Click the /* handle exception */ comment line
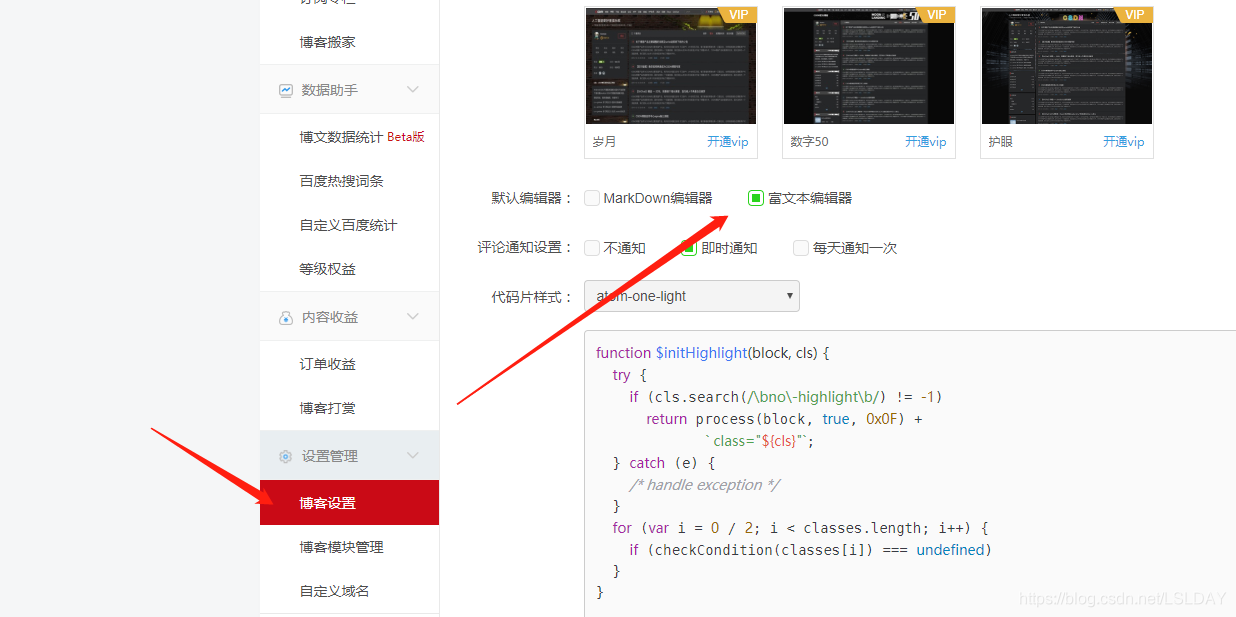The image size is (1236, 617). tap(704, 485)
